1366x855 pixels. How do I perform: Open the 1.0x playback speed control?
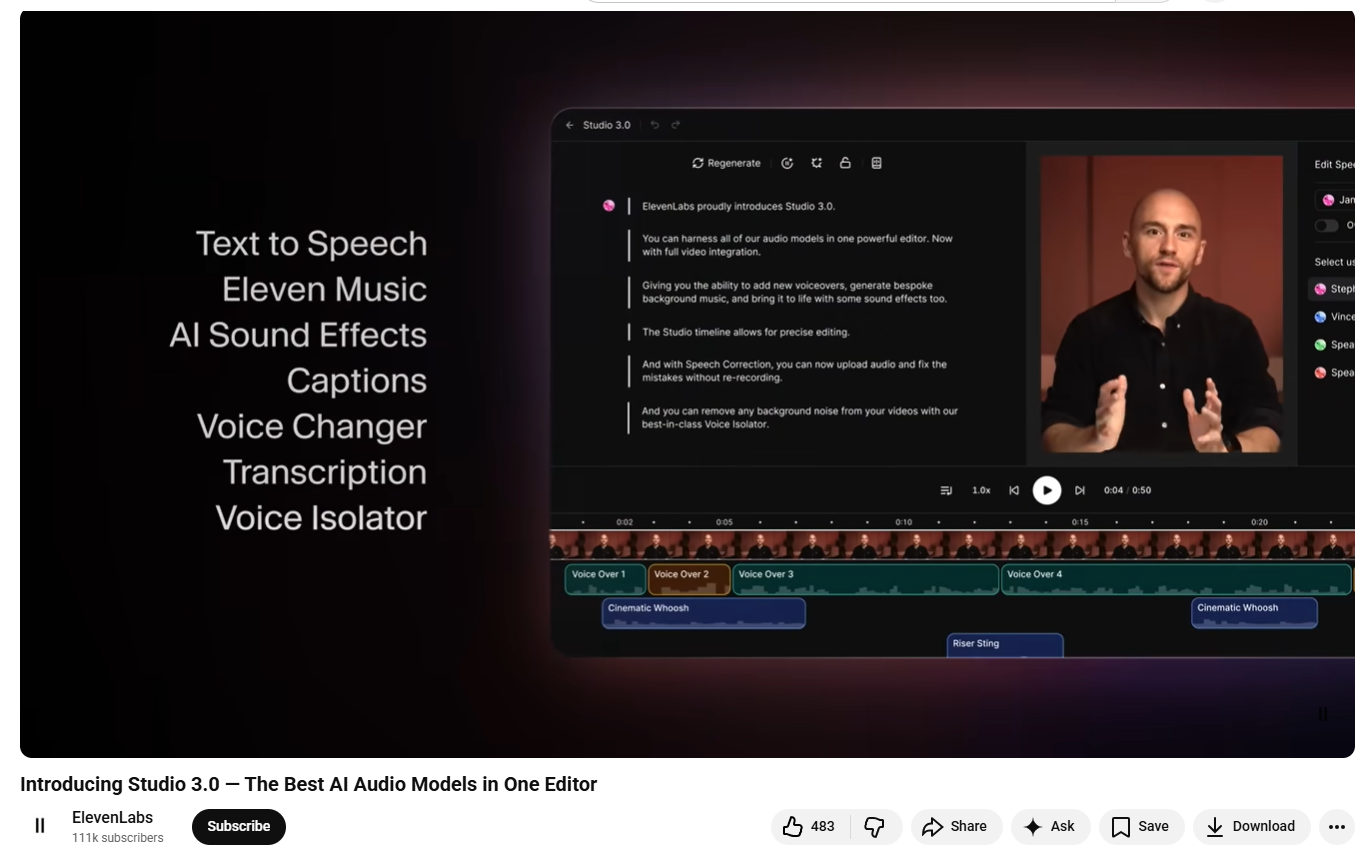pos(981,490)
